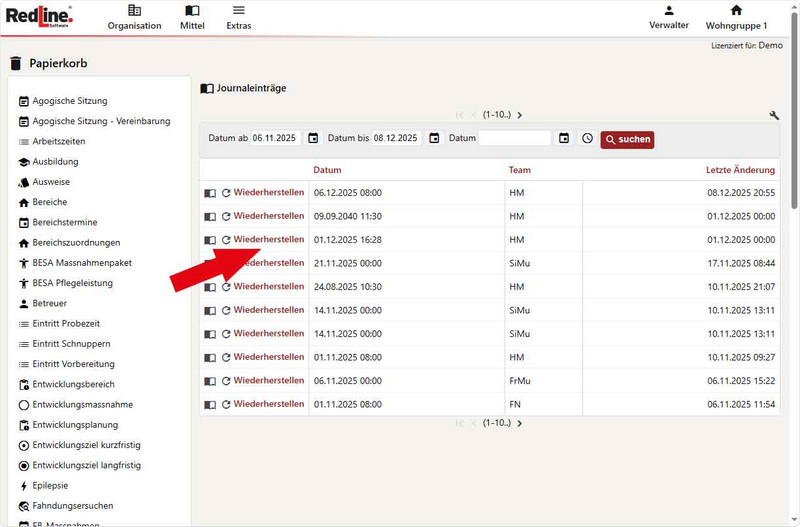Open the Verwalter user profile icon
This screenshot has width=800, height=527.
click(x=669, y=11)
